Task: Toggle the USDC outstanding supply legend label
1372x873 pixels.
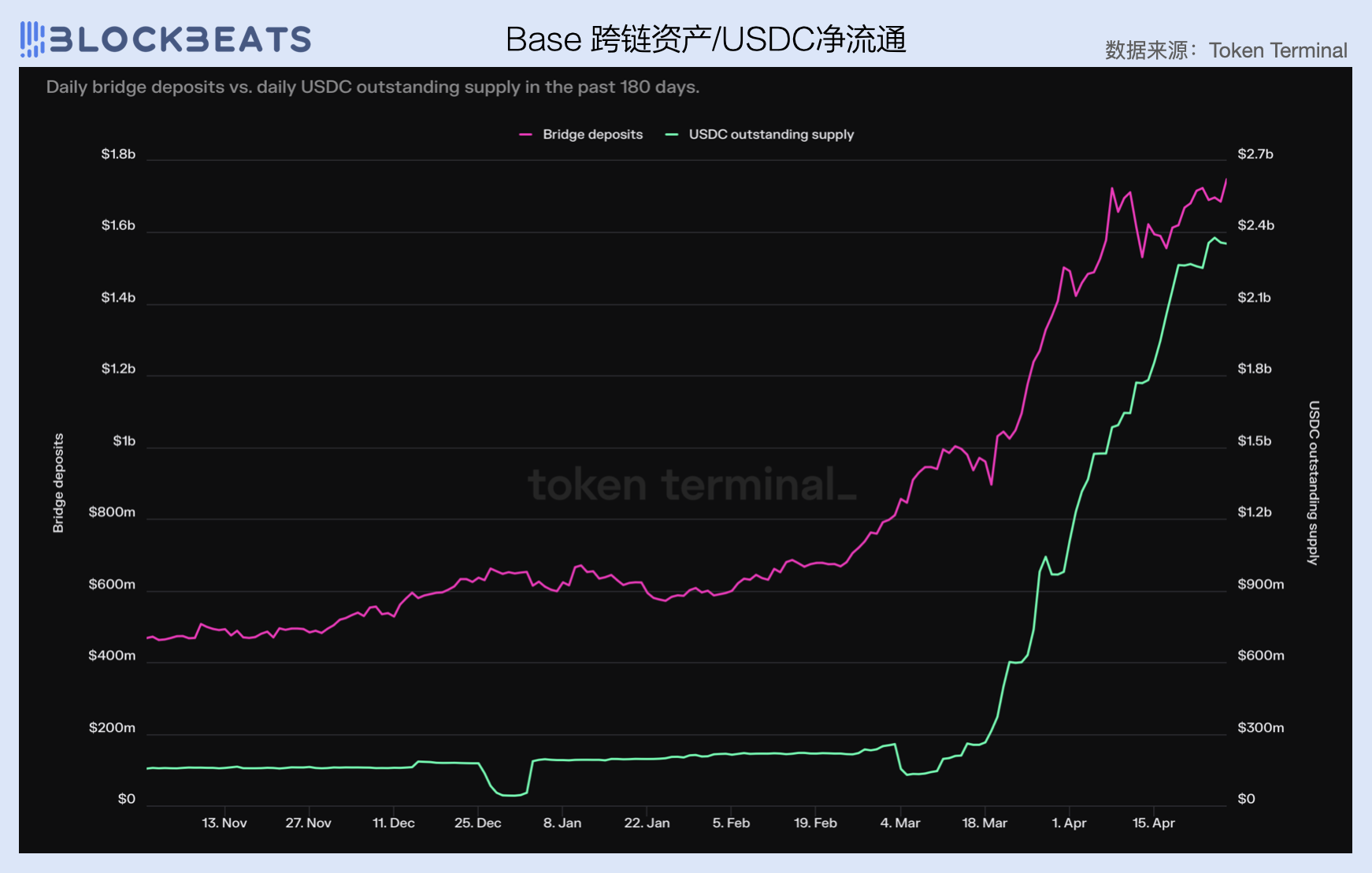Action: (x=771, y=135)
